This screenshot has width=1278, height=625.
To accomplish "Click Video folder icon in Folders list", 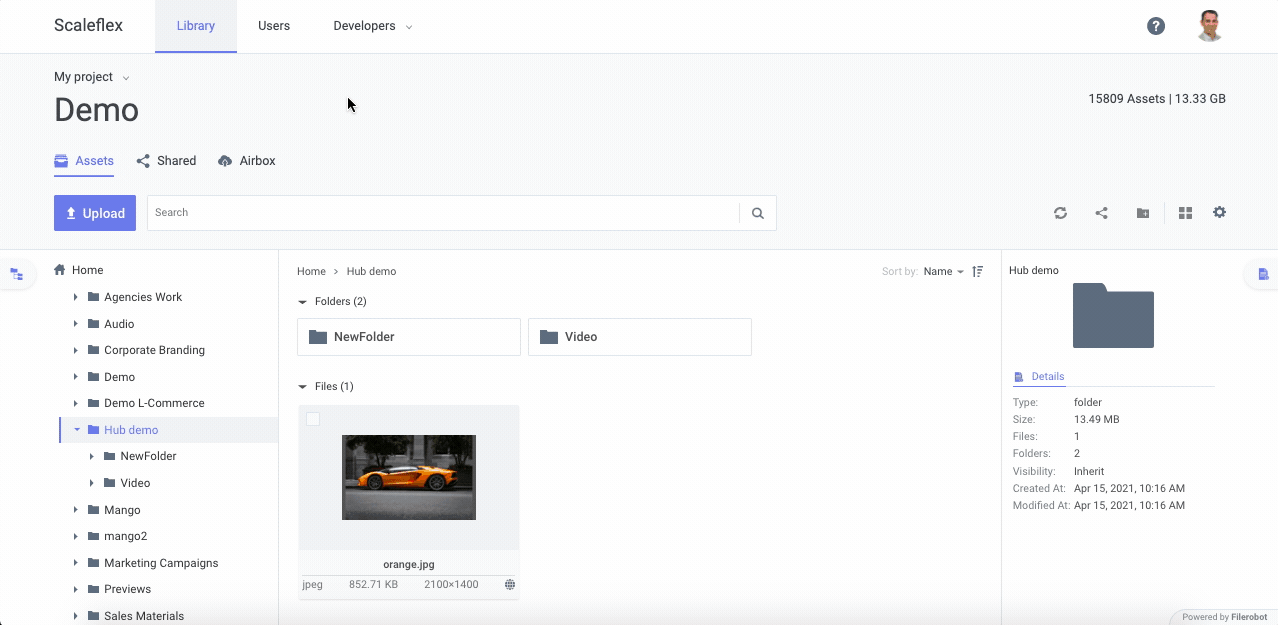I will click(549, 337).
